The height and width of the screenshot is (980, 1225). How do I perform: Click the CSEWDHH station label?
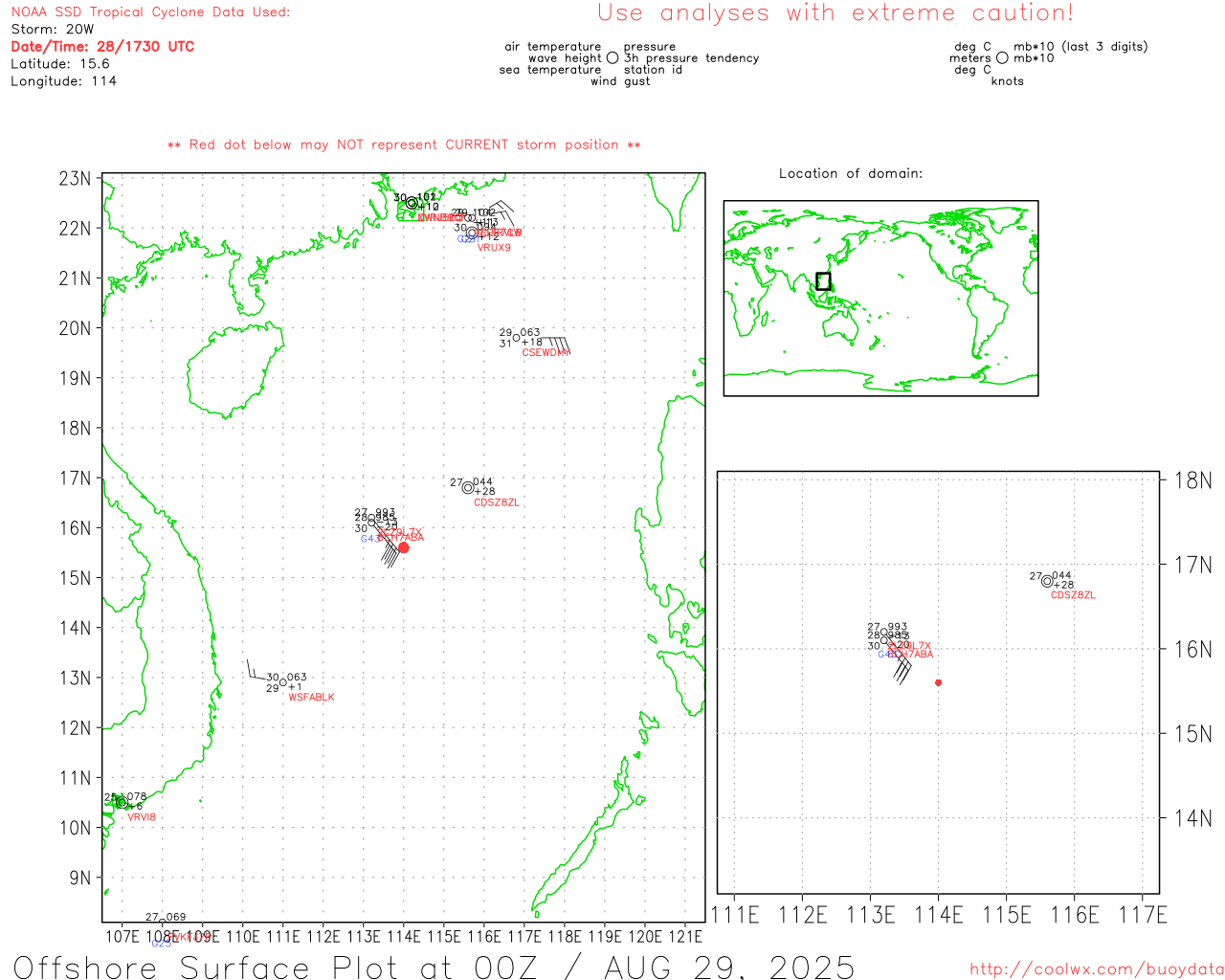tap(546, 353)
